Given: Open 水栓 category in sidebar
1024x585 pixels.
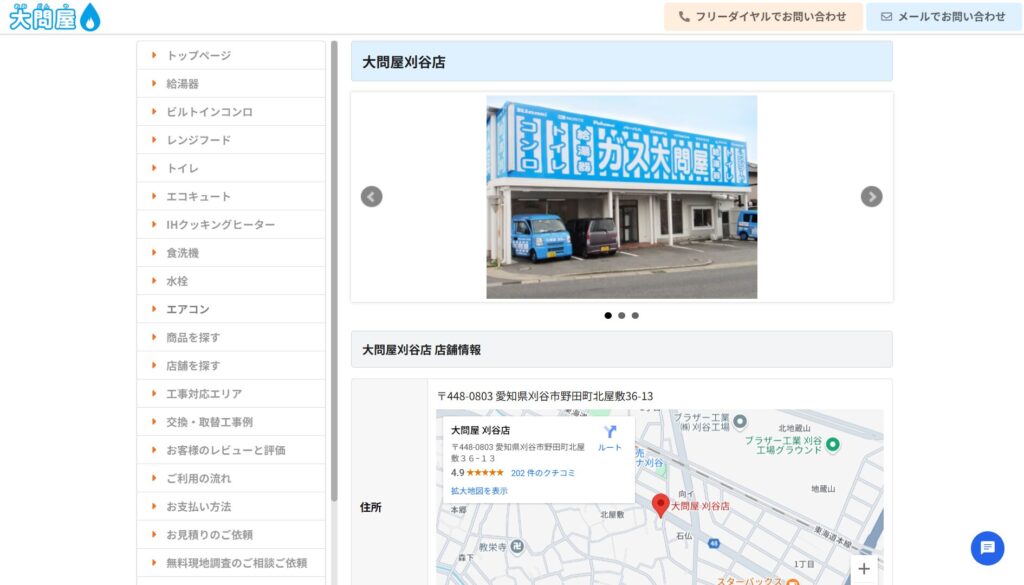Looking at the screenshot, I should click(231, 281).
